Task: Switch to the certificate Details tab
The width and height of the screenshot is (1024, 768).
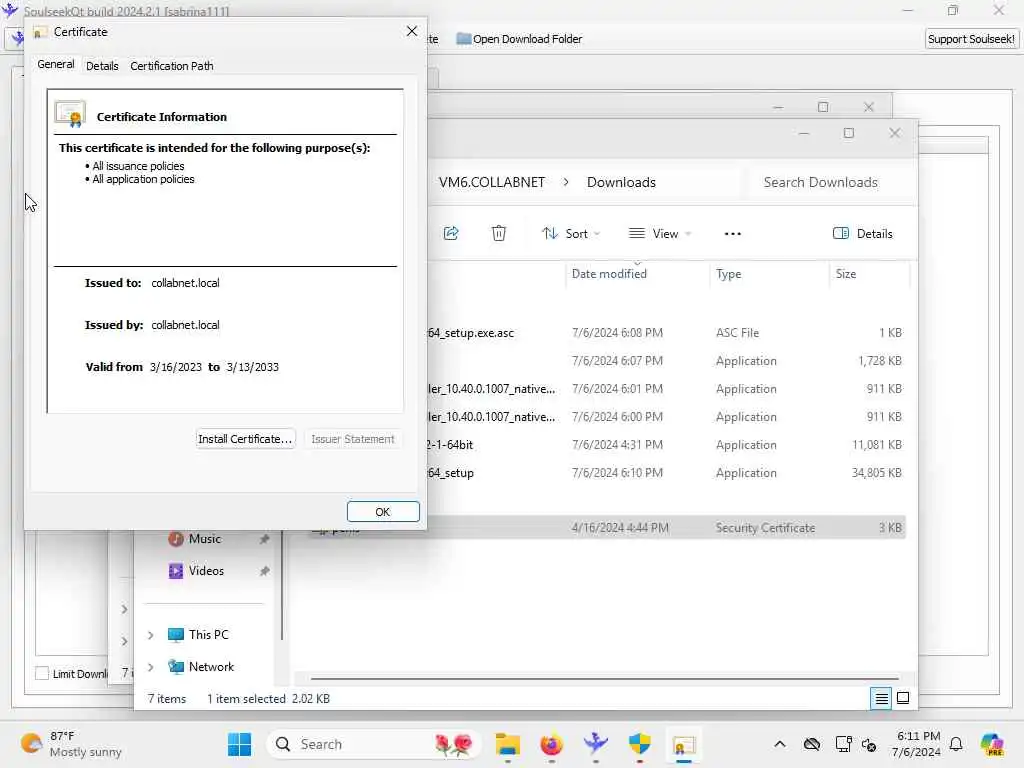Action: (103, 66)
